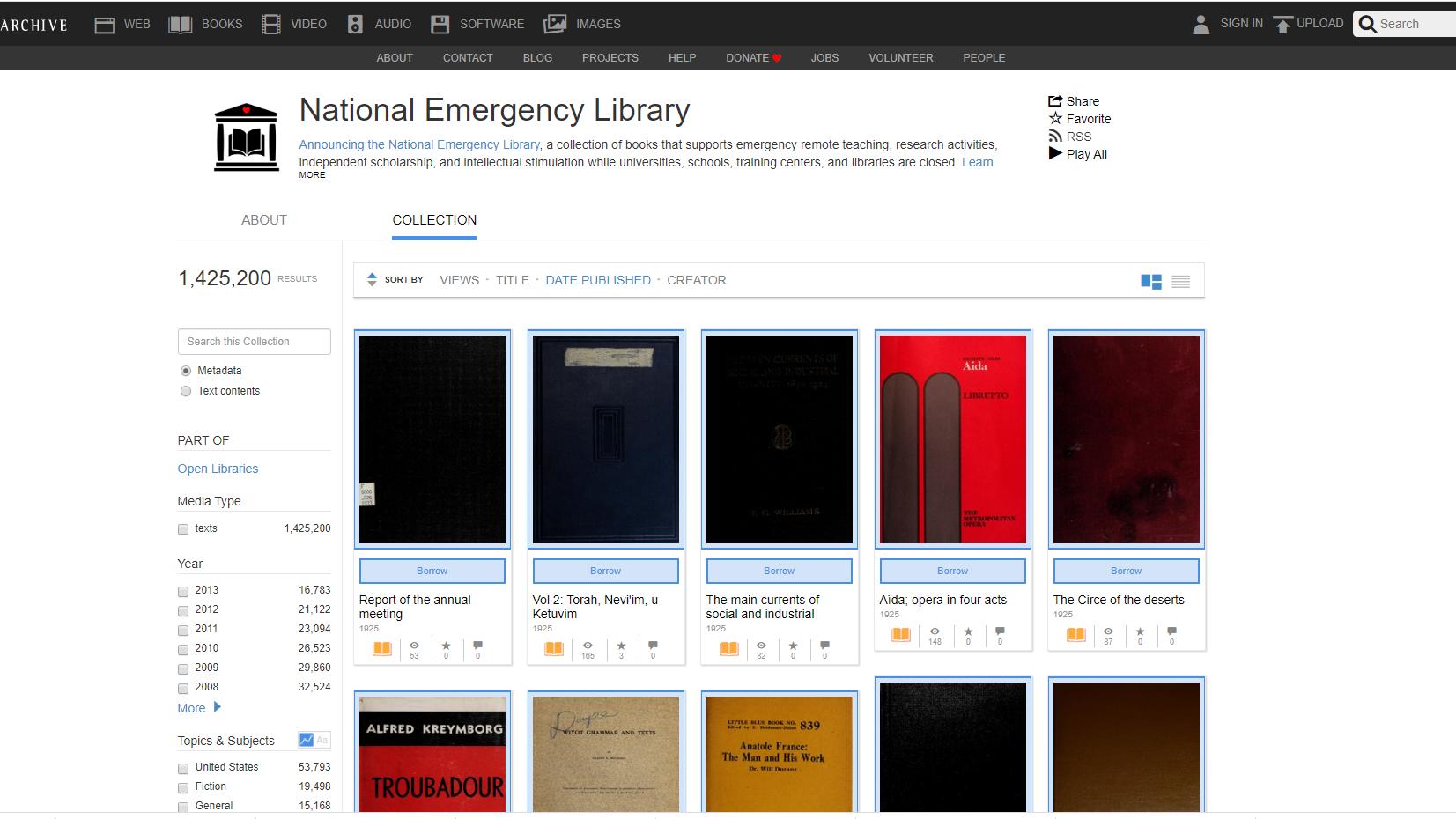The height and width of the screenshot is (819, 1456).
Task: Borrow The Circe of the deserts
Action: [x=1126, y=571]
